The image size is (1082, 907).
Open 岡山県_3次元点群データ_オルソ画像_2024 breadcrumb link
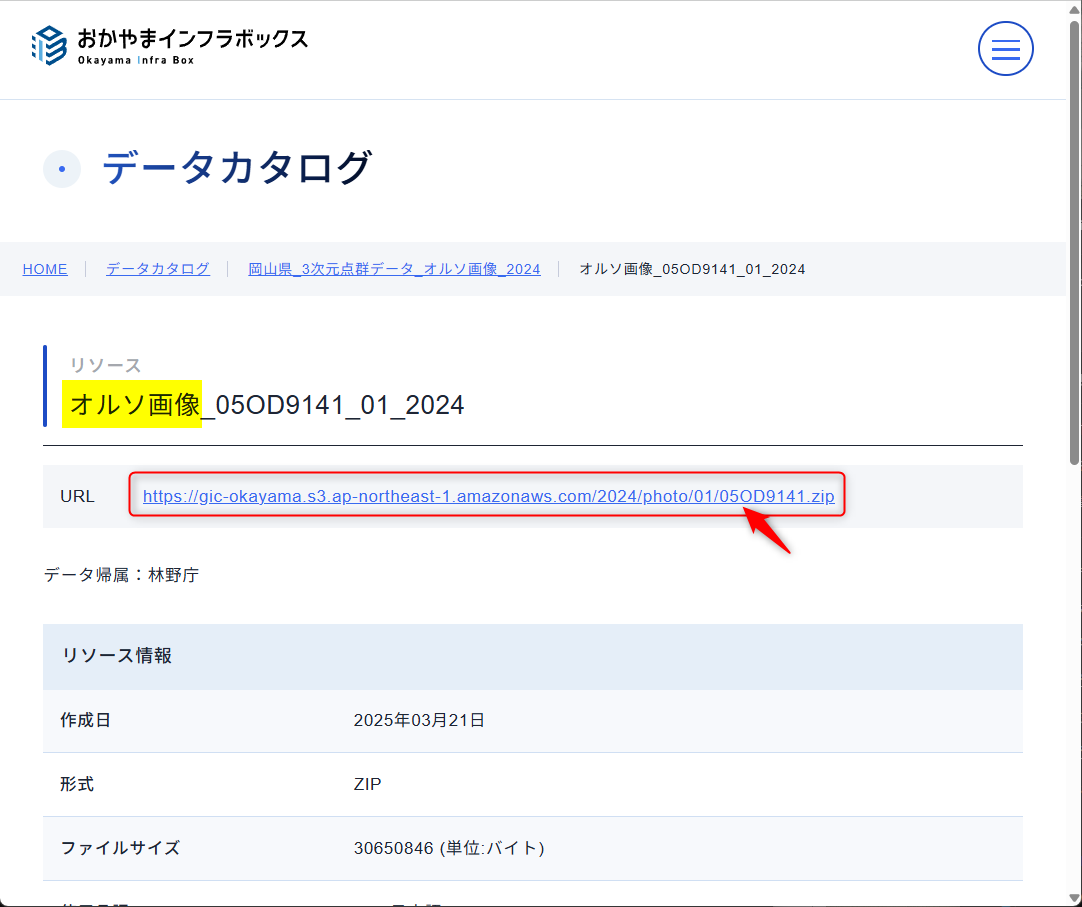394,269
